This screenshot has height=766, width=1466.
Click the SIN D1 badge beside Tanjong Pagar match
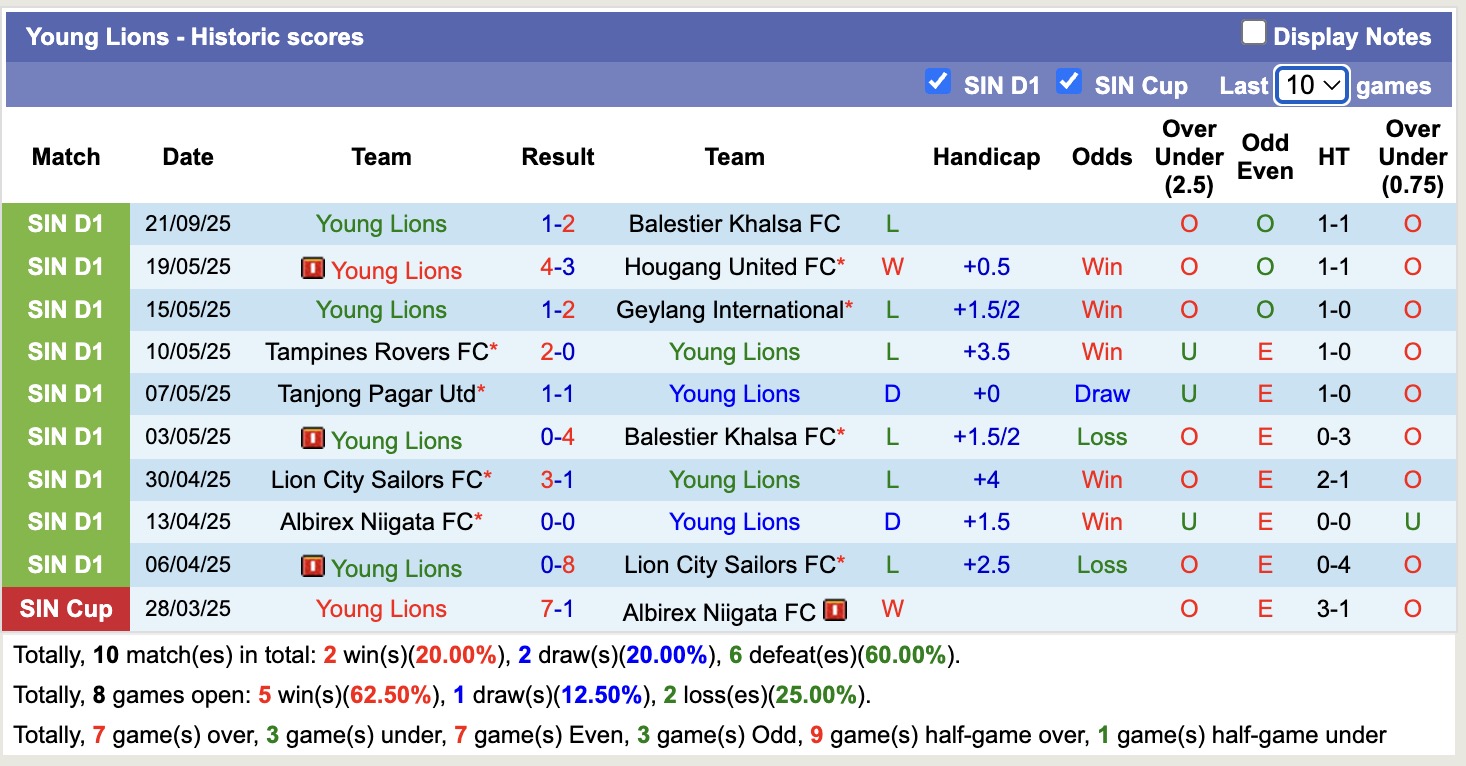click(x=65, y=394)
